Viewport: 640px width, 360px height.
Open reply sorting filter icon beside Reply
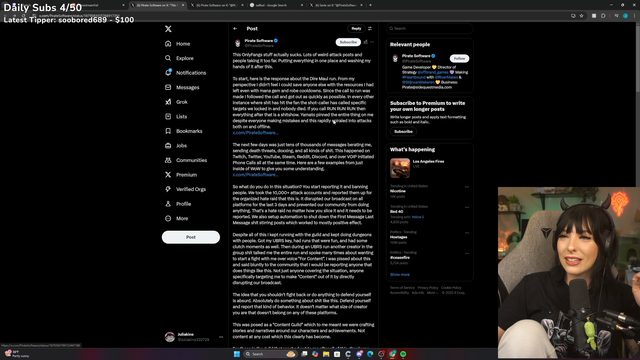click(x=370, y=29)
